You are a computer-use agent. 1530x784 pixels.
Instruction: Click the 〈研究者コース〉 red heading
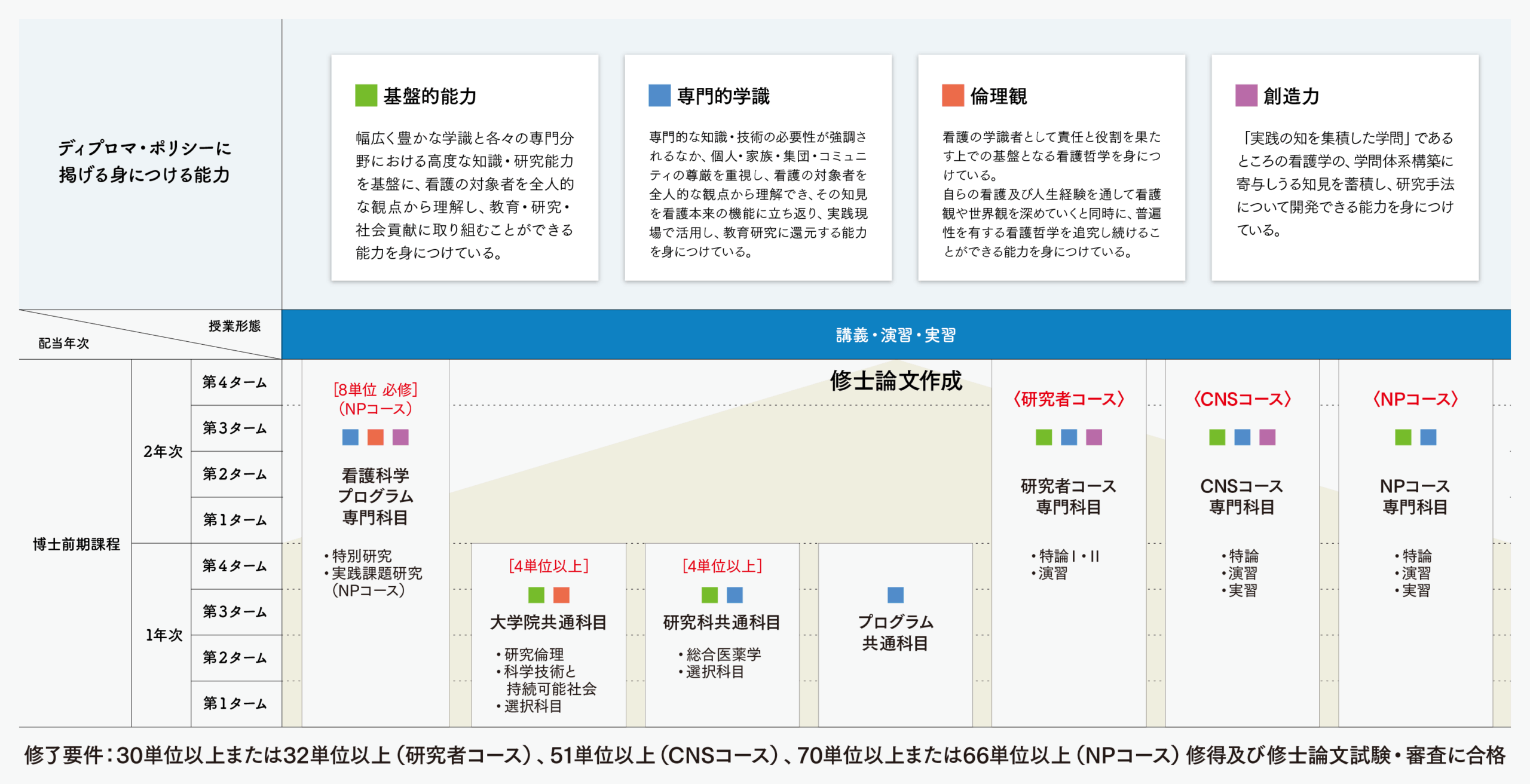pyautogui.click(x=1069, y=399)
